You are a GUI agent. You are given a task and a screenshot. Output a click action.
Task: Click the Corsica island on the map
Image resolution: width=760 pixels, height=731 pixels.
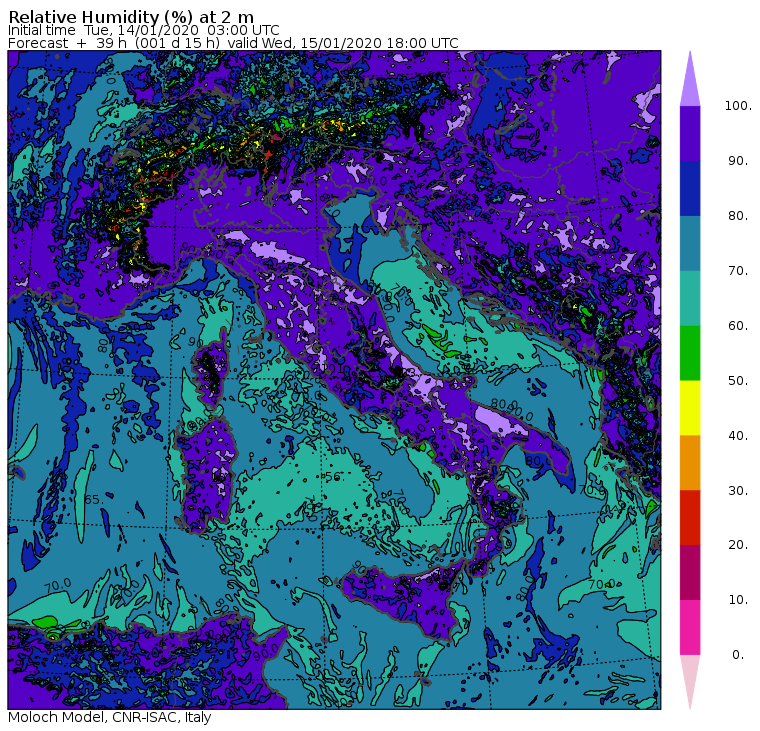(210, 370)
